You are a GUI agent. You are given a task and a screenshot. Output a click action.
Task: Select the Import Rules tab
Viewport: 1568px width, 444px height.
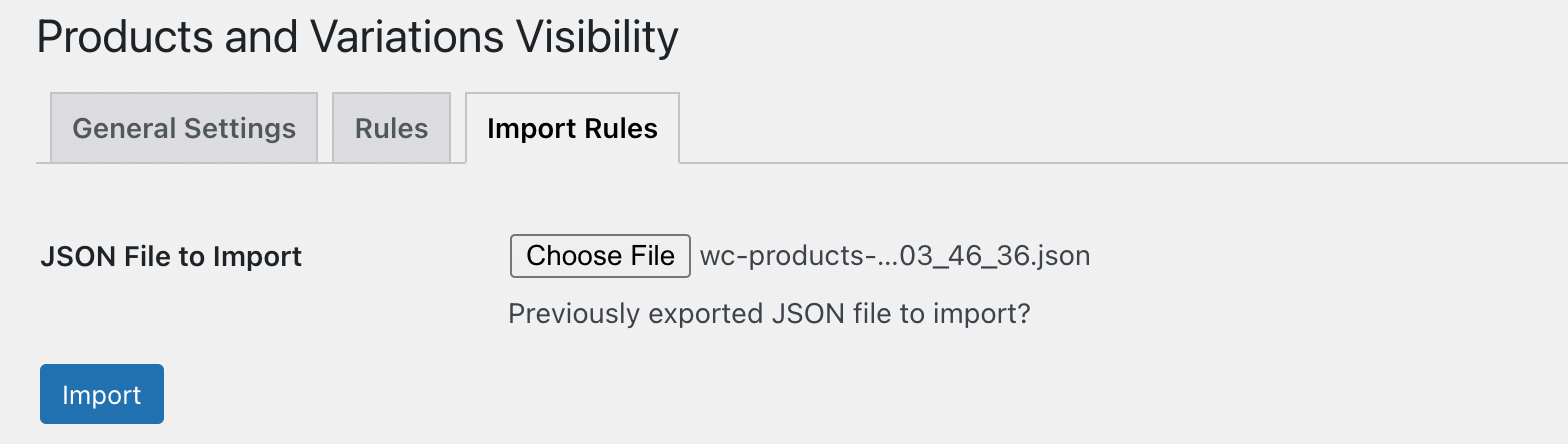[x=572, y=128]
